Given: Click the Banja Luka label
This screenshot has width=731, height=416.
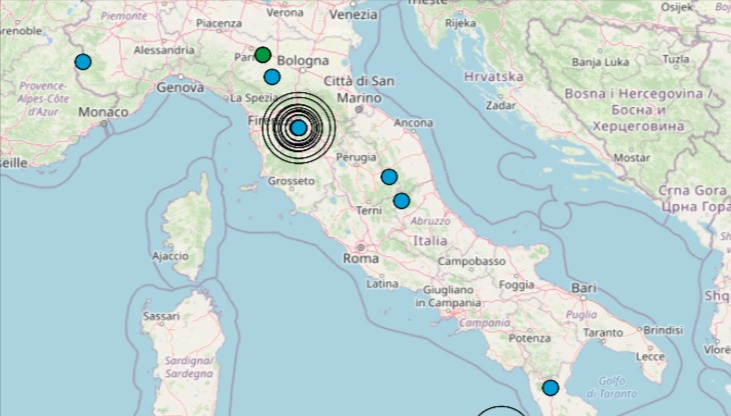Looking at the screenshot, I should (600, 62).
